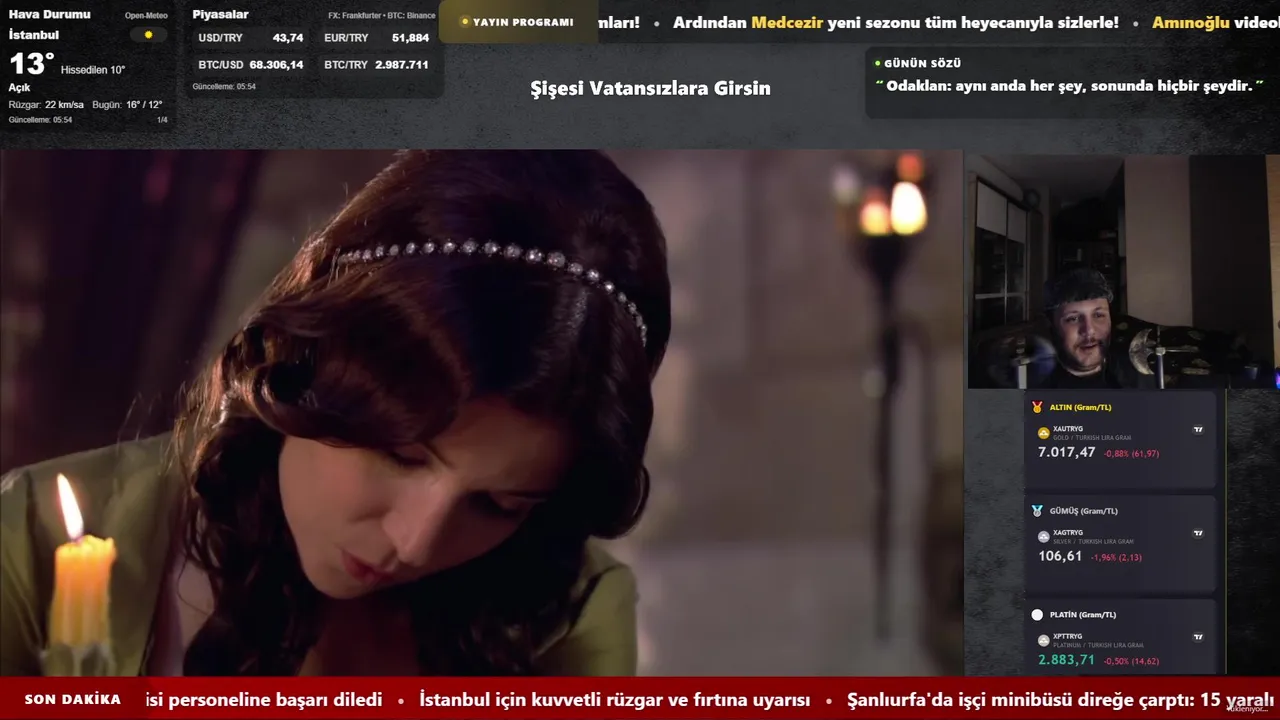Viewport: 1280px width, 720px height.
Task: Click the Hissedilen 10° text
Action: [x=93, y=70]
